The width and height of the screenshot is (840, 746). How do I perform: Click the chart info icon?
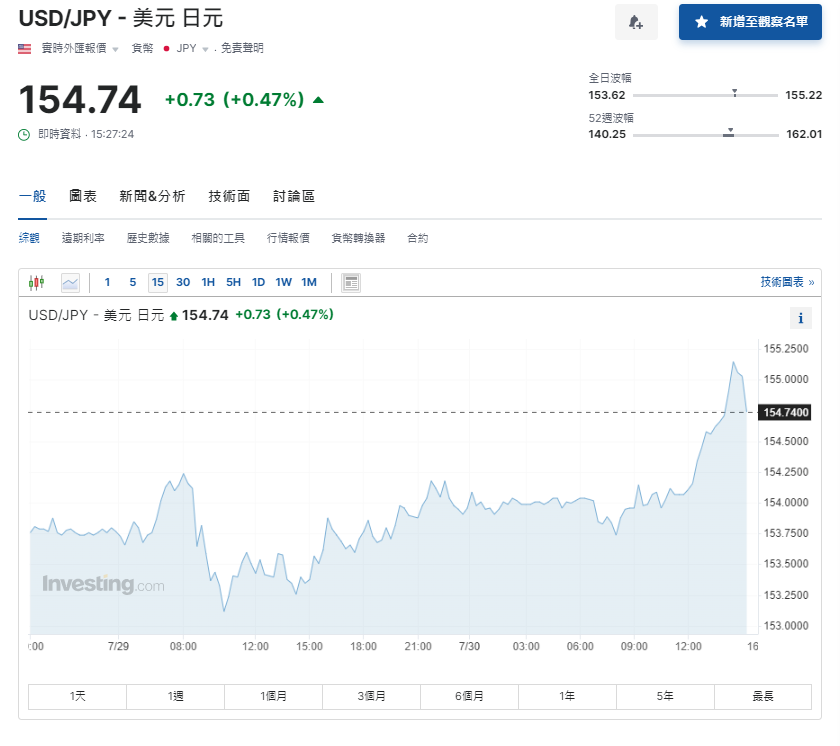(800, 318)
